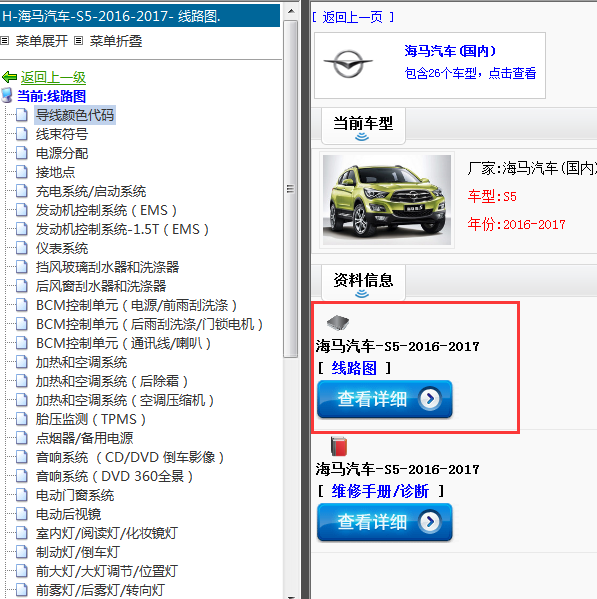Viewport: 597px width, 599px height.
Task: Click 查看详细 button under 维修手册/诊断
Action: (385, 522)
